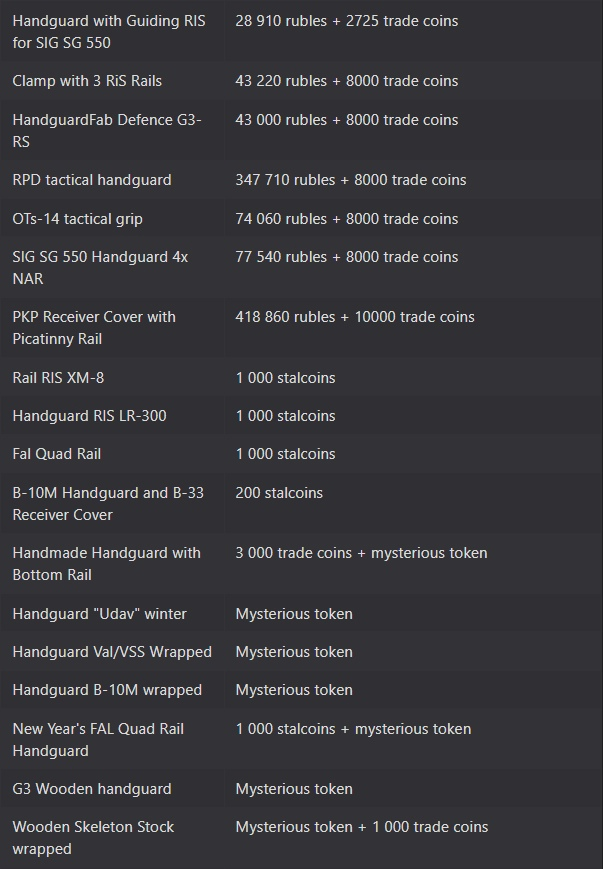Select the 200 stalcoins price cell

[x=279, y=493]
